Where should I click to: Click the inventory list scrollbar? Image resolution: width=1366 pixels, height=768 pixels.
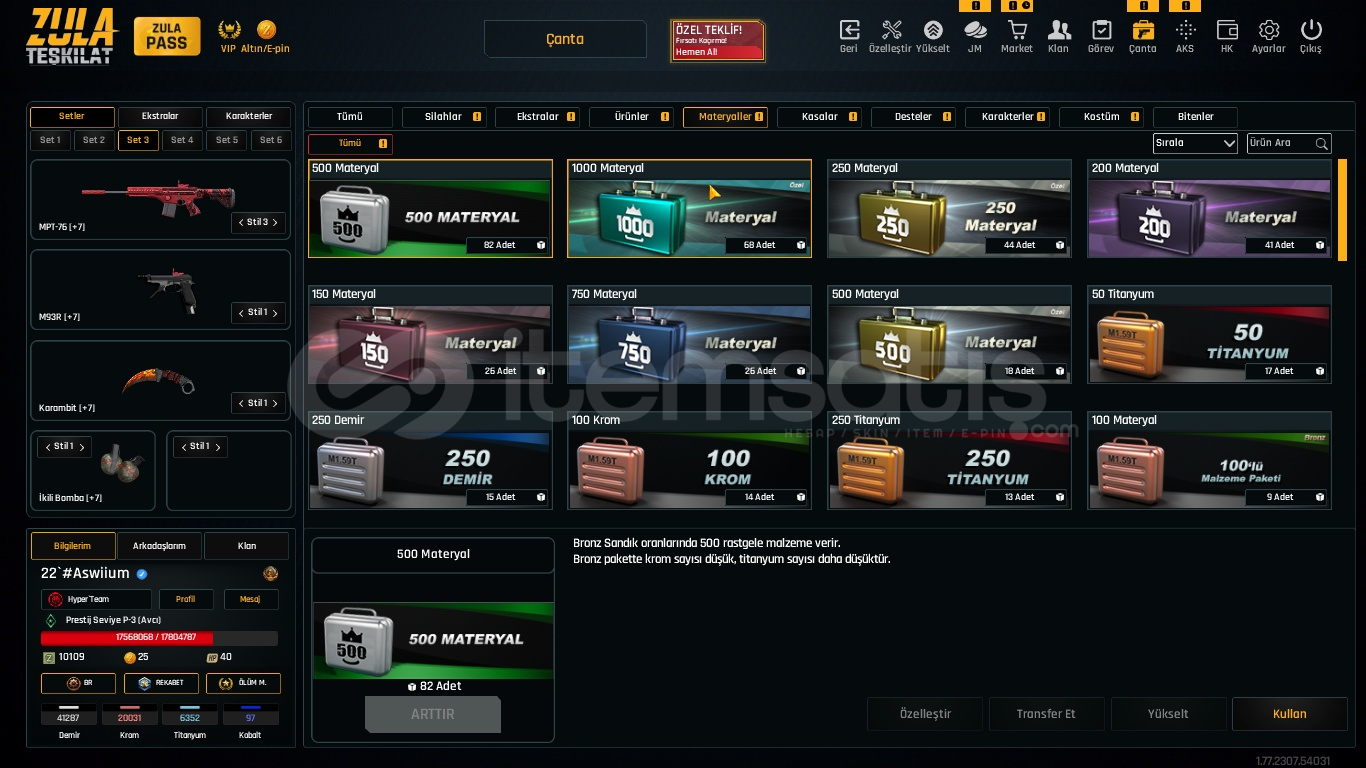(1342, 210)
